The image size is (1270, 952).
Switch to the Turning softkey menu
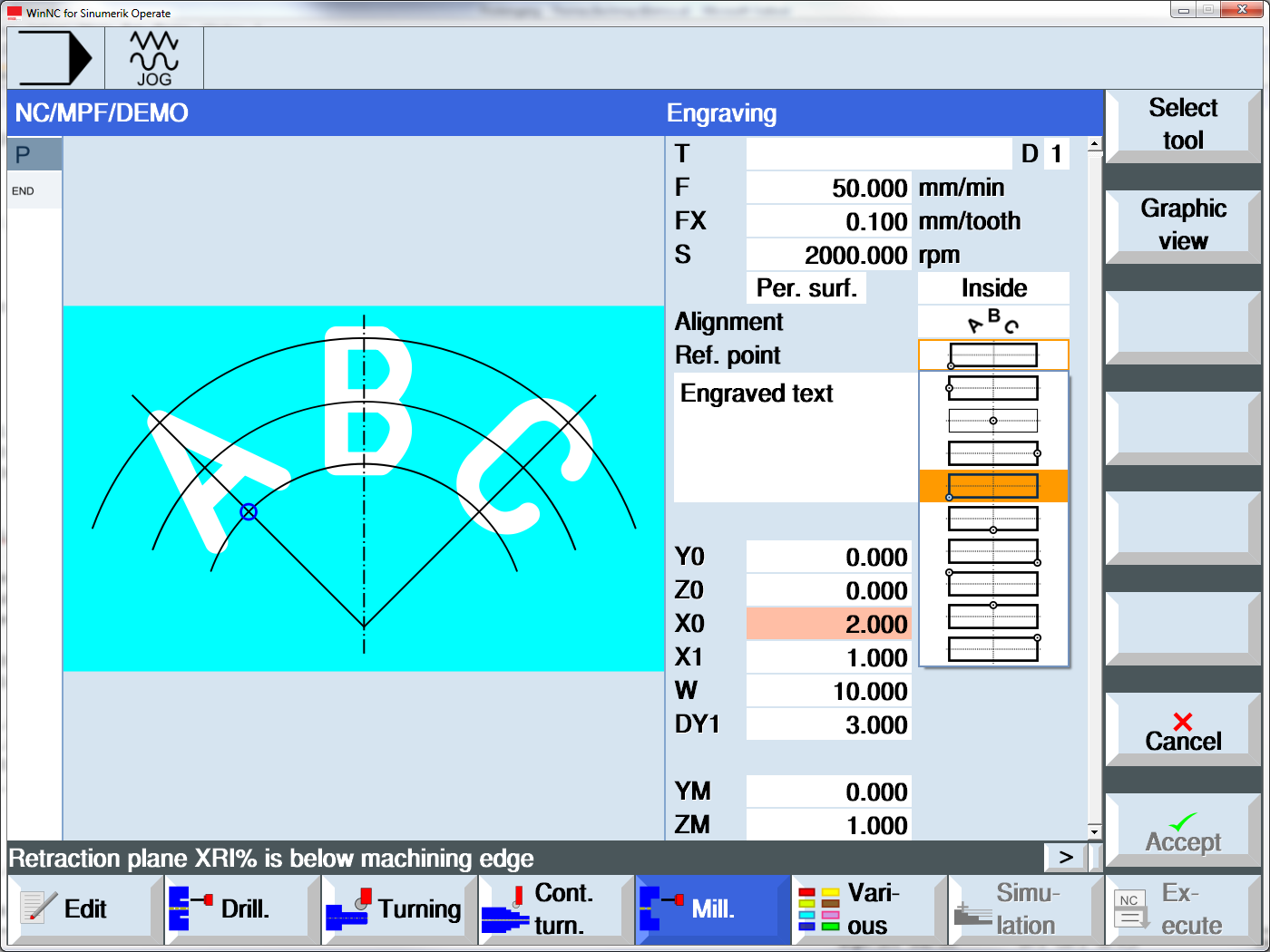click(x=399, y=909)
